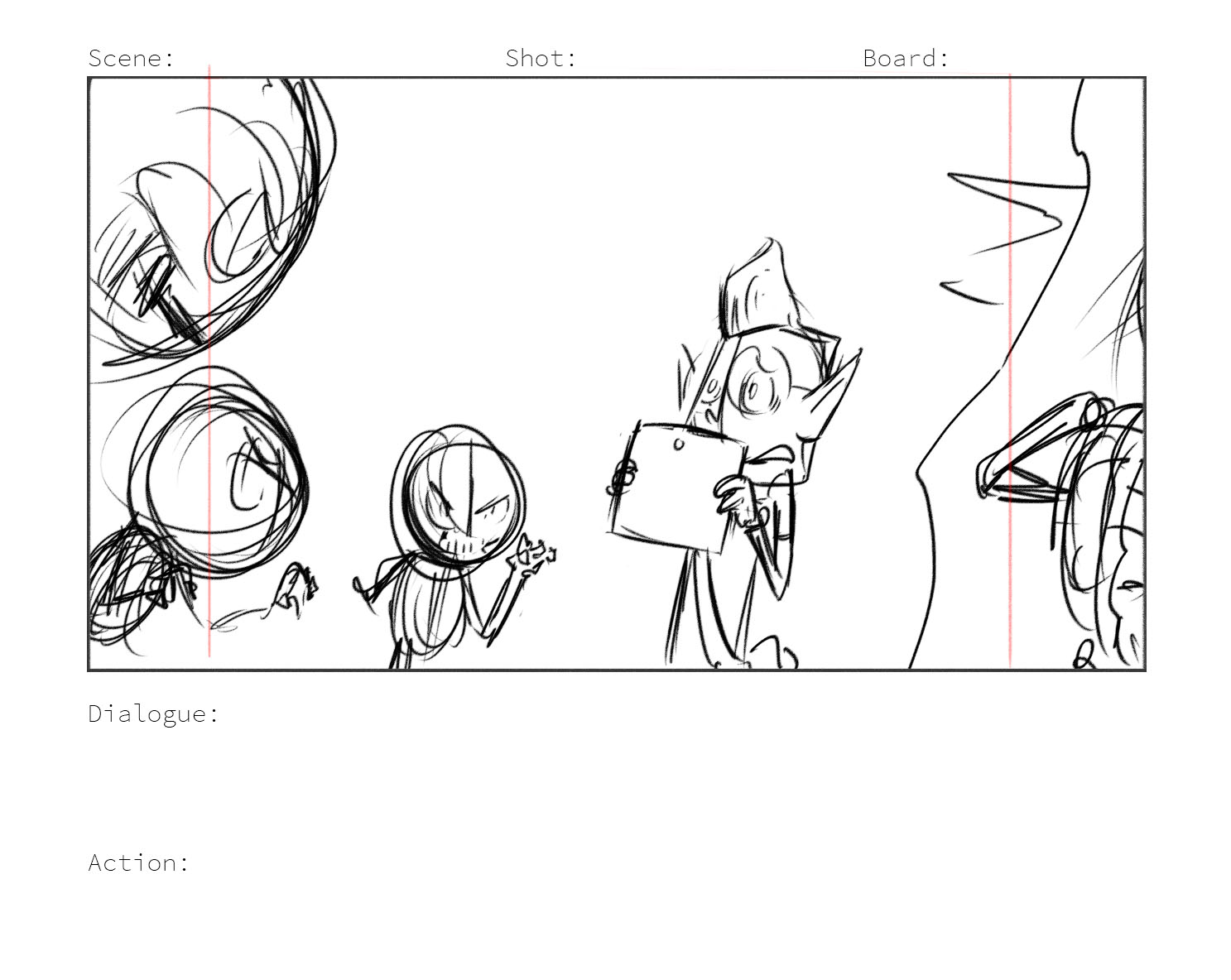Click the small round-headed character with raised hand
This screenshot has width=1231, height=980.
[x=455, y=546]
